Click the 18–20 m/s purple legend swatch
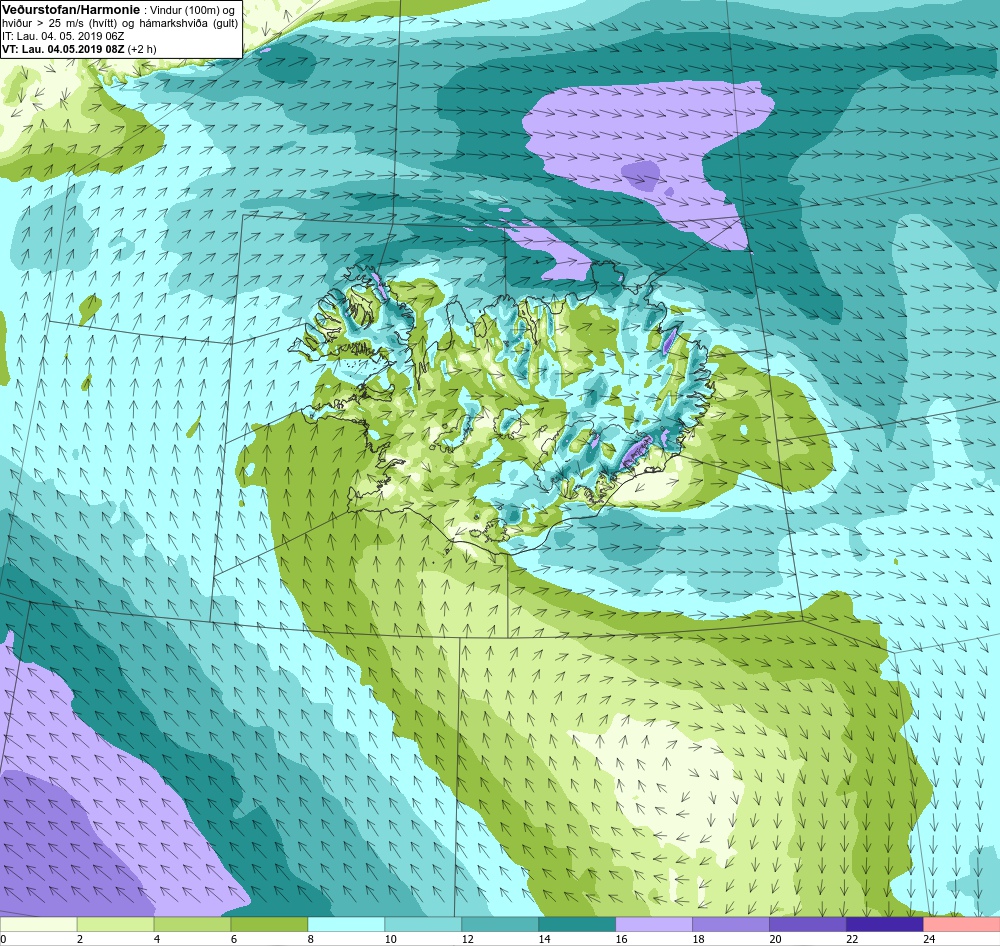This screenshot has width=1000, height=946. tap(731, 925)
